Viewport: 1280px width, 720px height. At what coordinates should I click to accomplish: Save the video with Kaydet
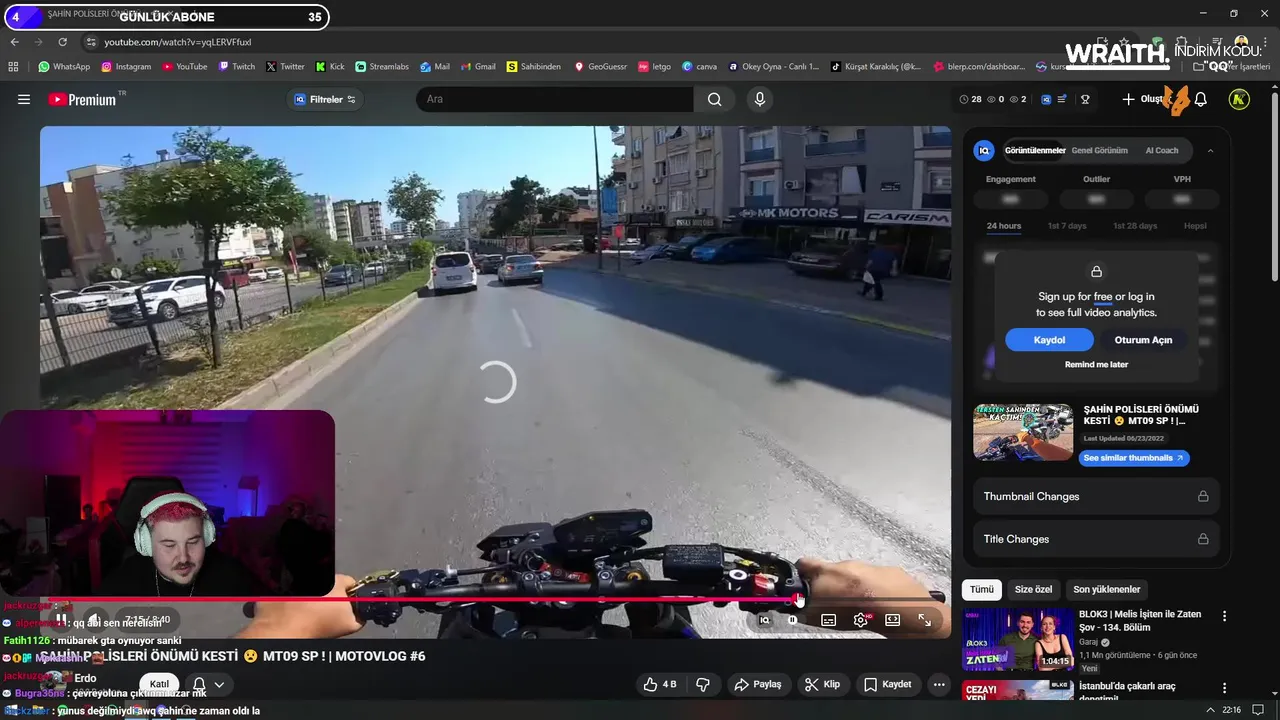[887, 684]
